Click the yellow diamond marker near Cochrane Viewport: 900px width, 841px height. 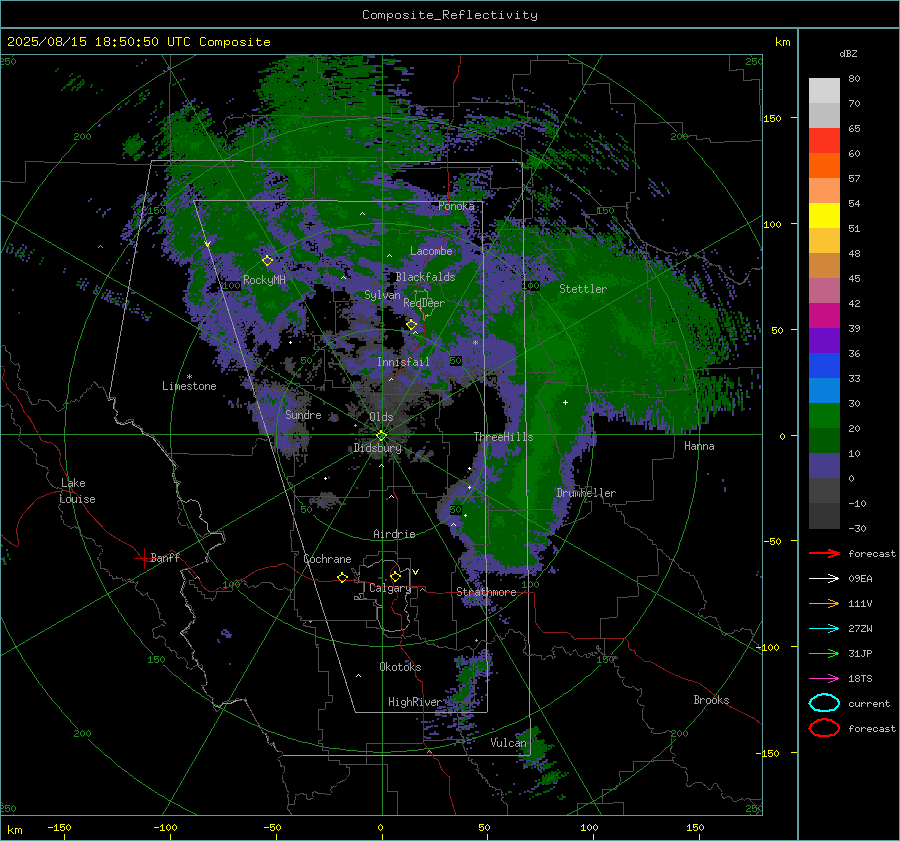342,577
